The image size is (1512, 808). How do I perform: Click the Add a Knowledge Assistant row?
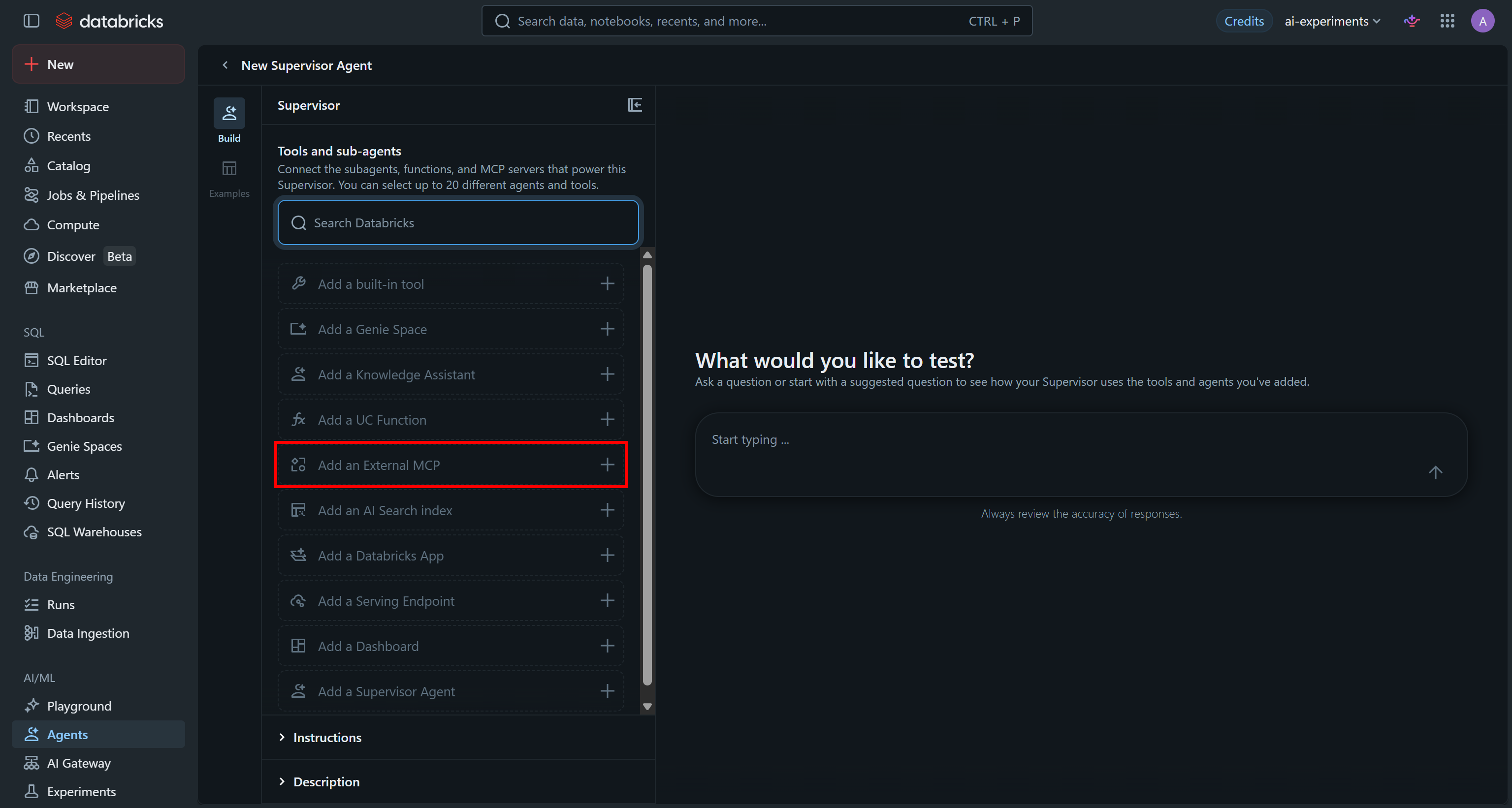pyautogui.click(x=450, y=374)
